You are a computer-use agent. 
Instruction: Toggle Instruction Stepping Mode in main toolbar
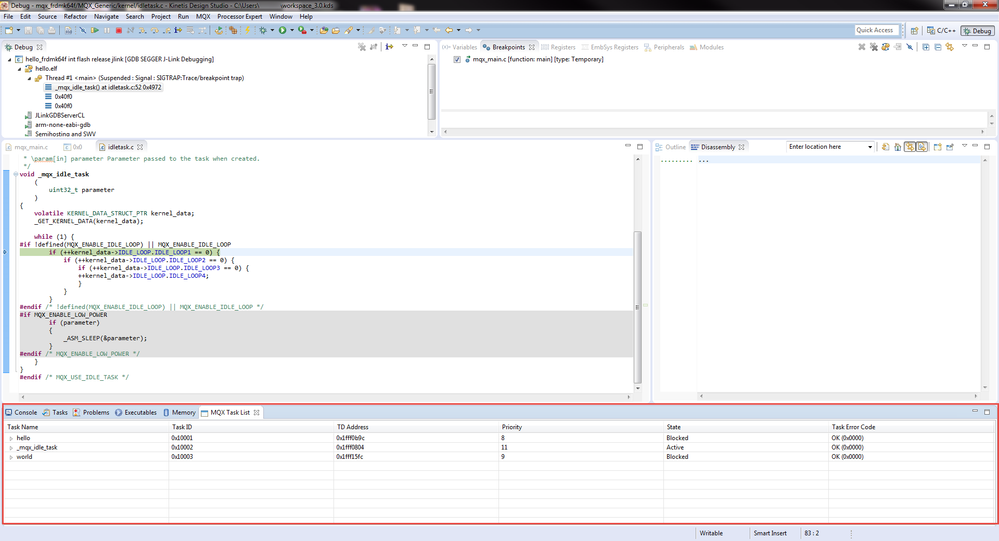pyautogui.click(x=178, y=30)
